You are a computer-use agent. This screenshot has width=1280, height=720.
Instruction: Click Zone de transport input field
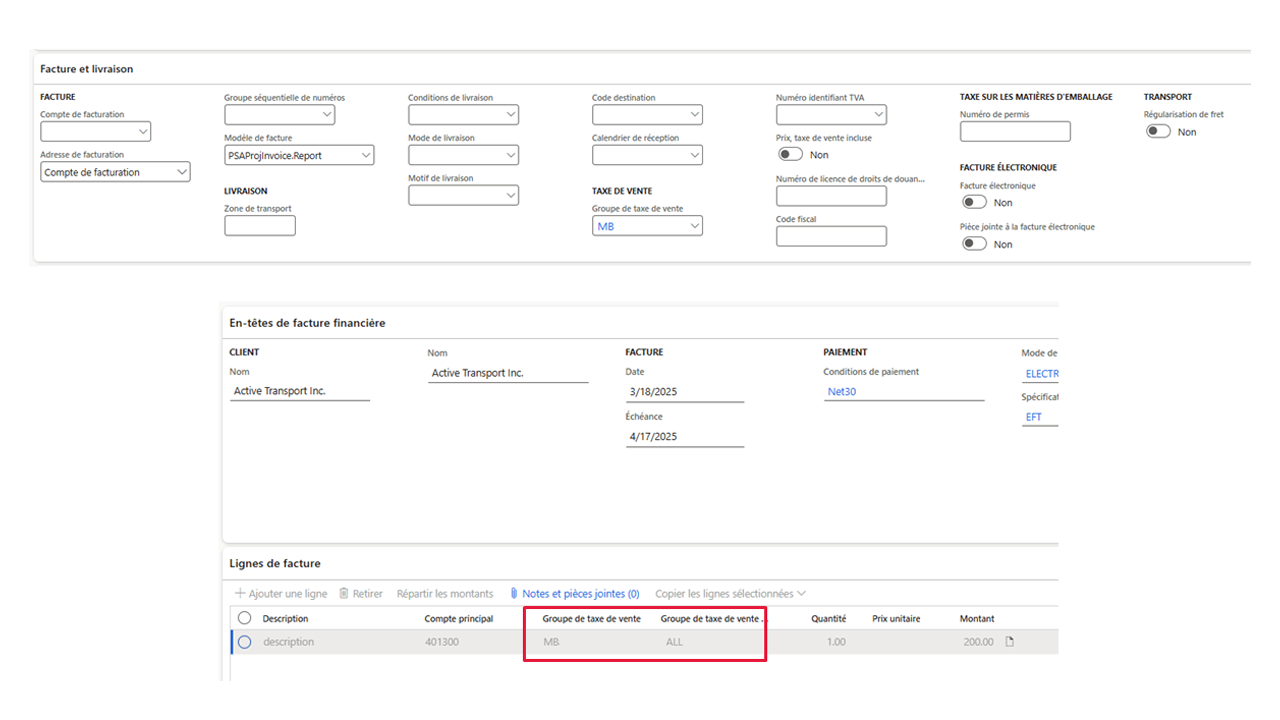pyautogui.click(x=260, y=226)
